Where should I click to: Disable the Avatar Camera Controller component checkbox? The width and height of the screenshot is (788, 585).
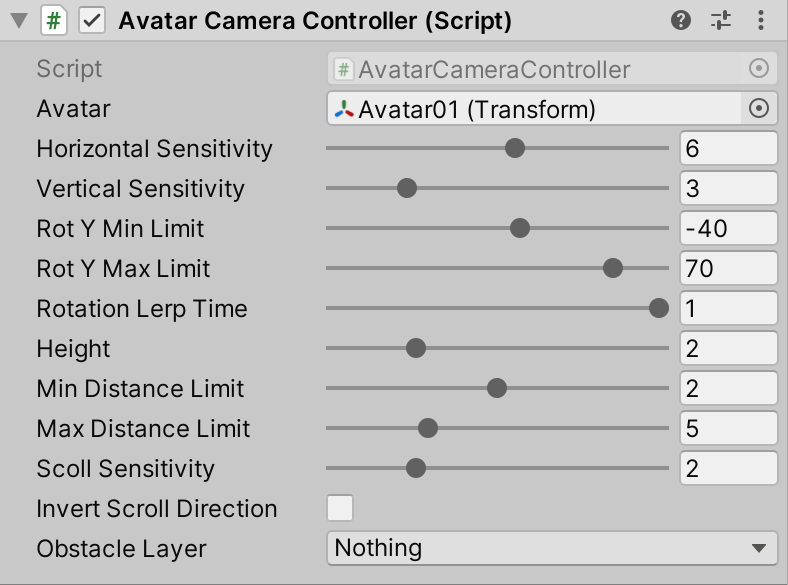tap(92, 20)
